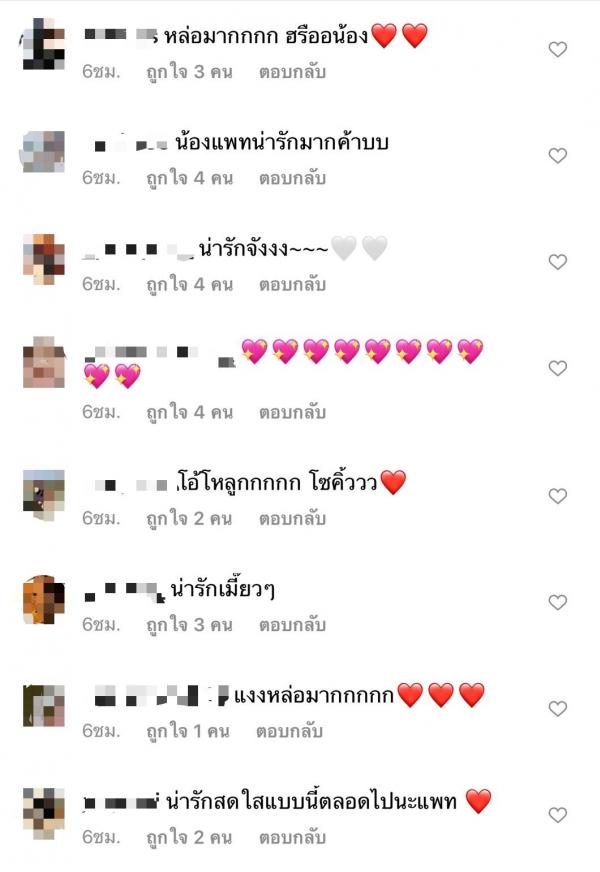Open username of 'น่ารักสดใสแบบนี้ตลอดไปนะแพท' commenter

pos(122,802)
